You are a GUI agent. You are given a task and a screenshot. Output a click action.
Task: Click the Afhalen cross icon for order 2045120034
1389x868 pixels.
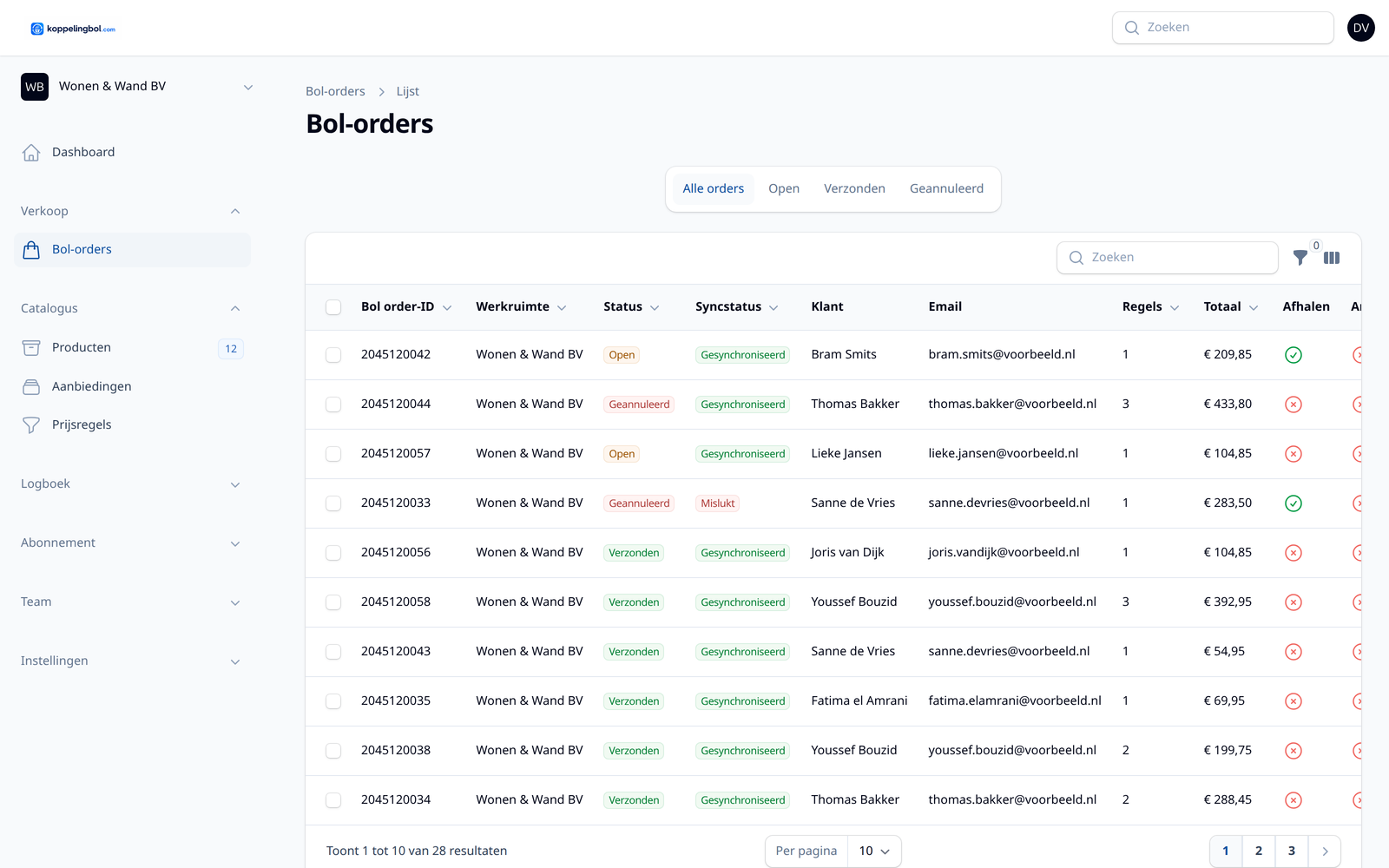point(1294,800)
